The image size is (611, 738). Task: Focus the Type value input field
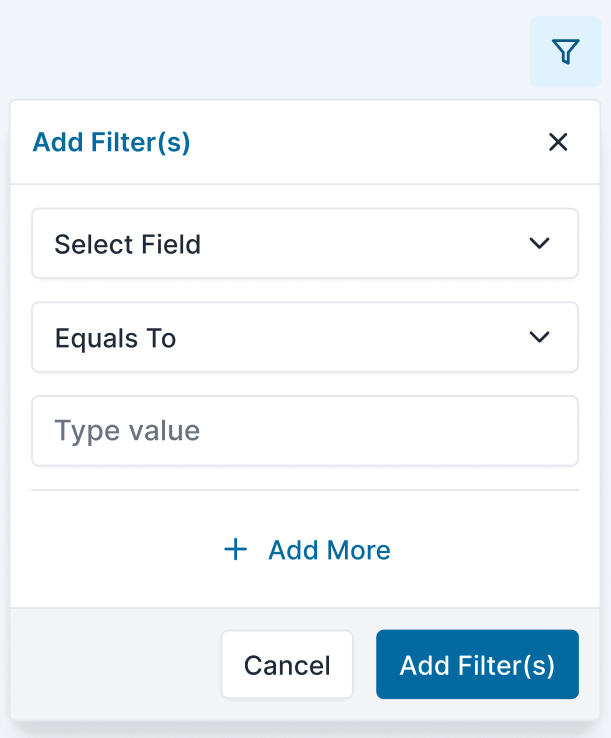point(305,431)
